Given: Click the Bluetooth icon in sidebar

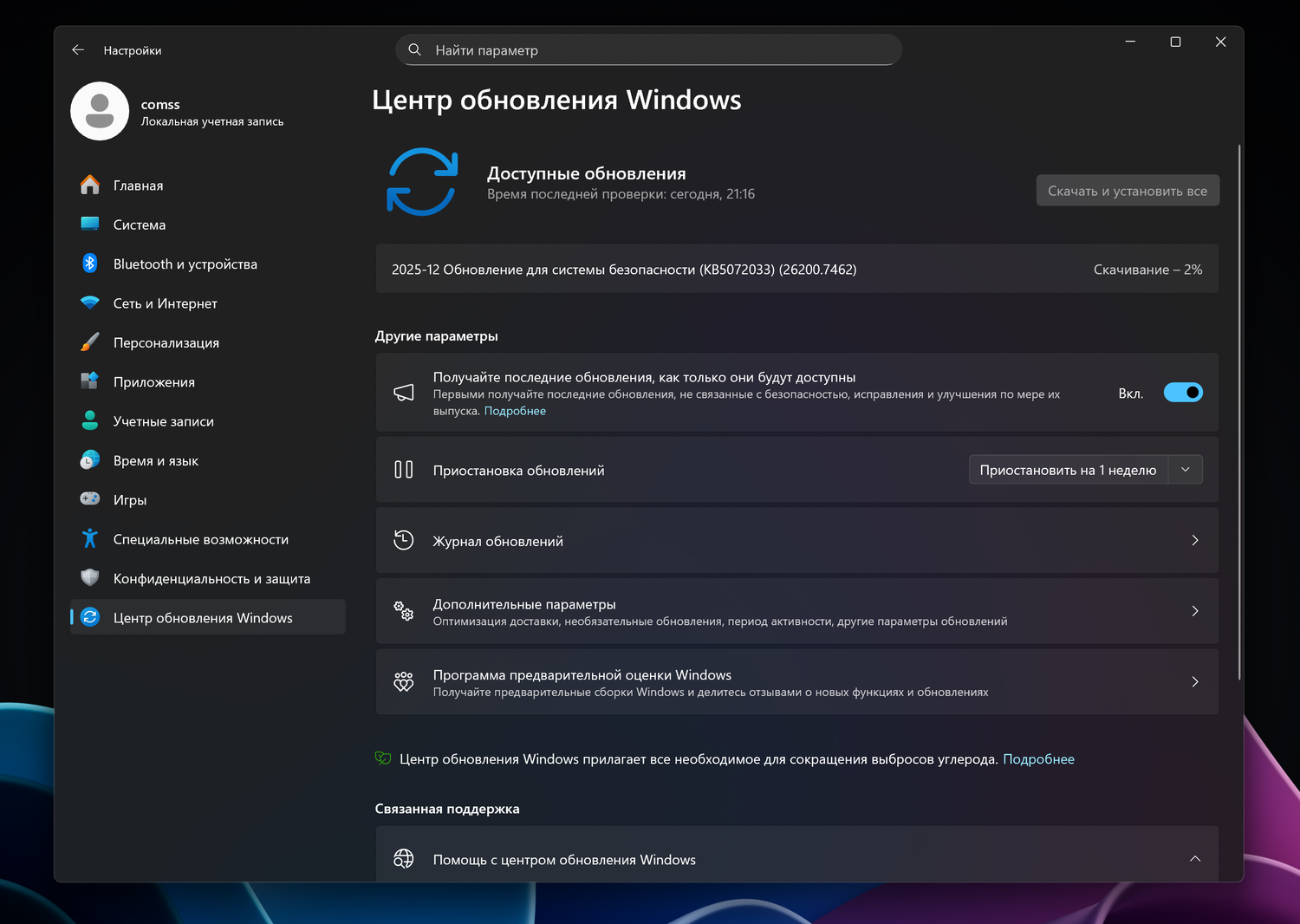Looking at the screenshot, I should pos(90,264).
